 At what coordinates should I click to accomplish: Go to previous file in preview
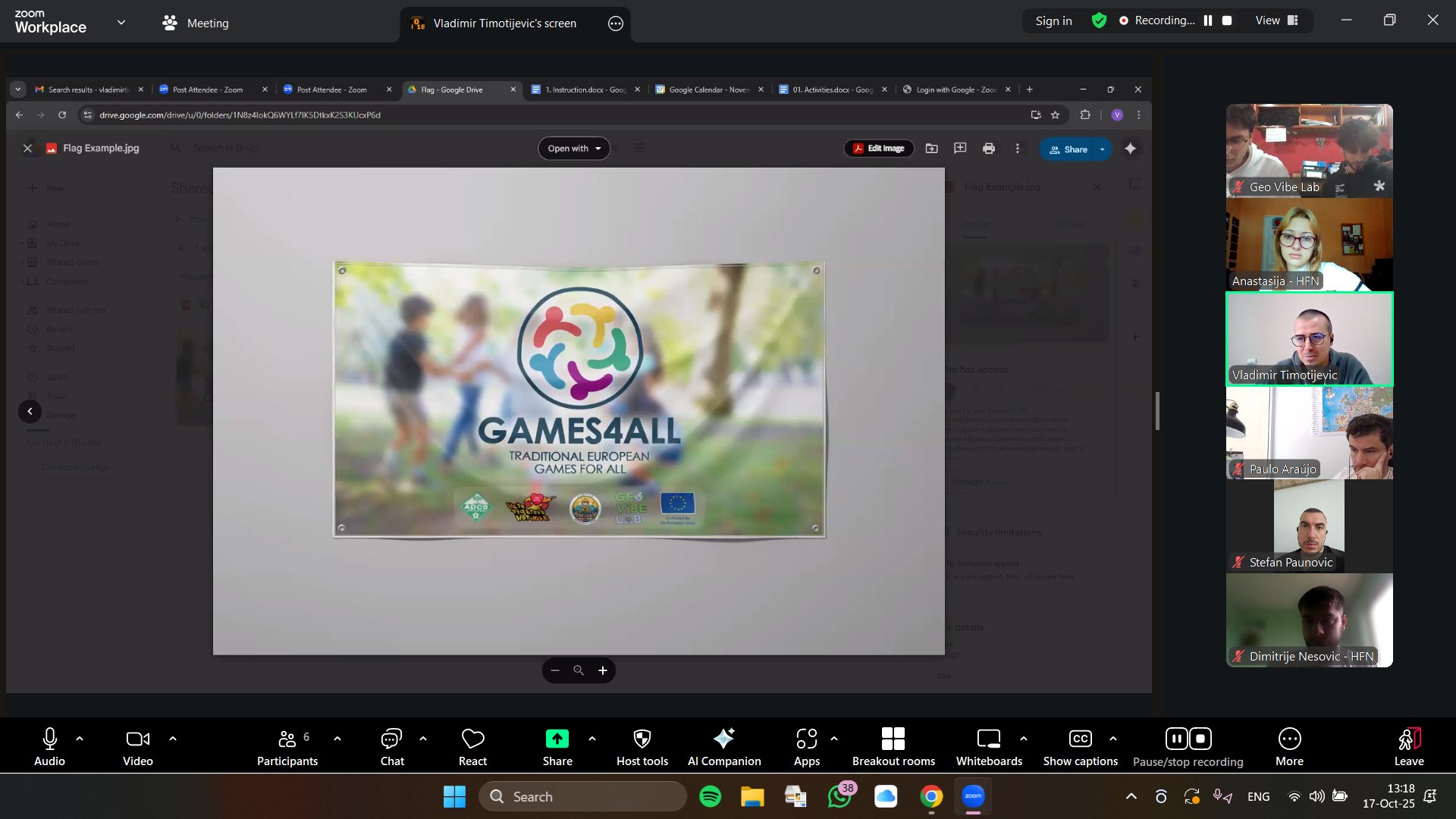coord(30,412)
